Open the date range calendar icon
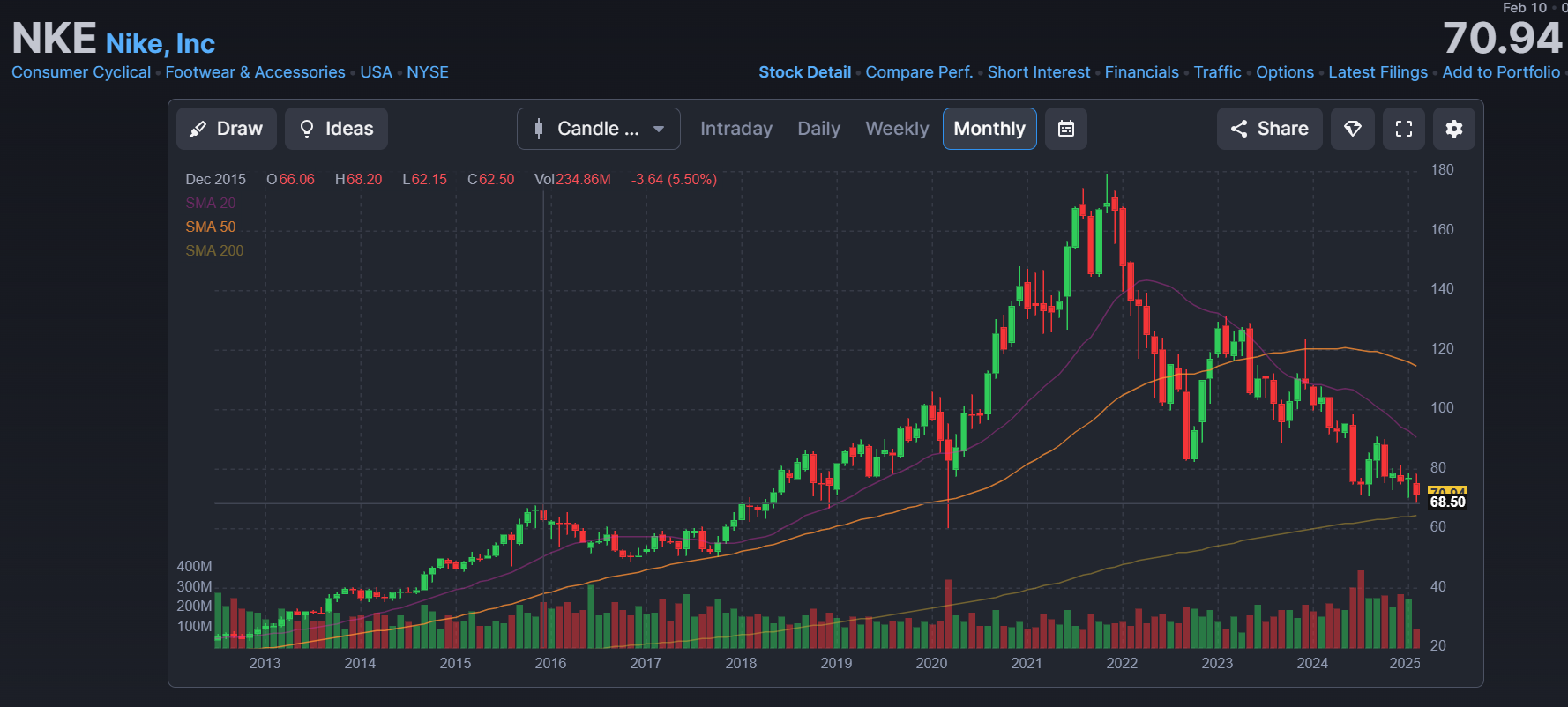This screenshot has width=1568, height=707. (x=1066, y=129)
